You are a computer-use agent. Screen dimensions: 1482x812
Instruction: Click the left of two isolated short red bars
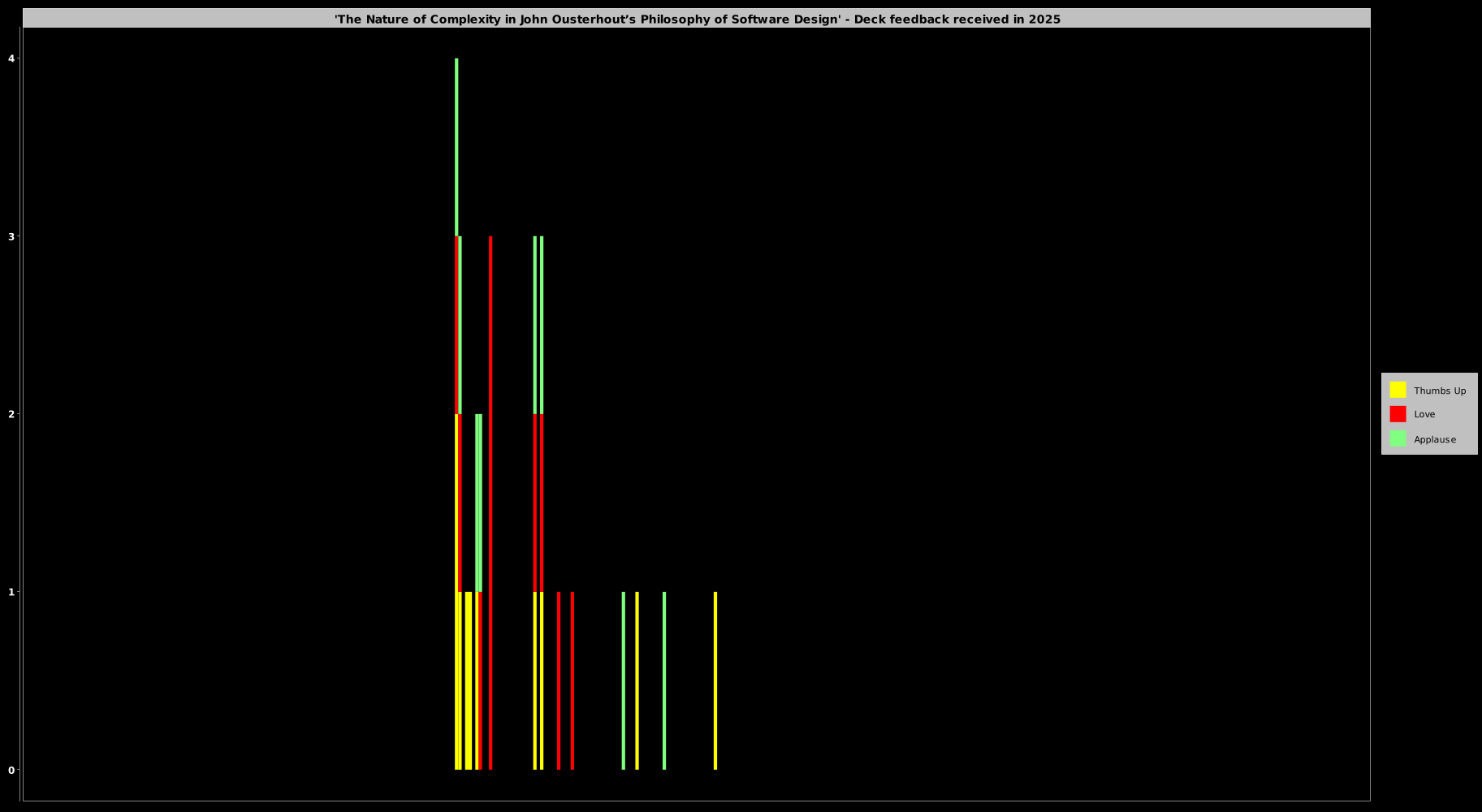point(559,680)
